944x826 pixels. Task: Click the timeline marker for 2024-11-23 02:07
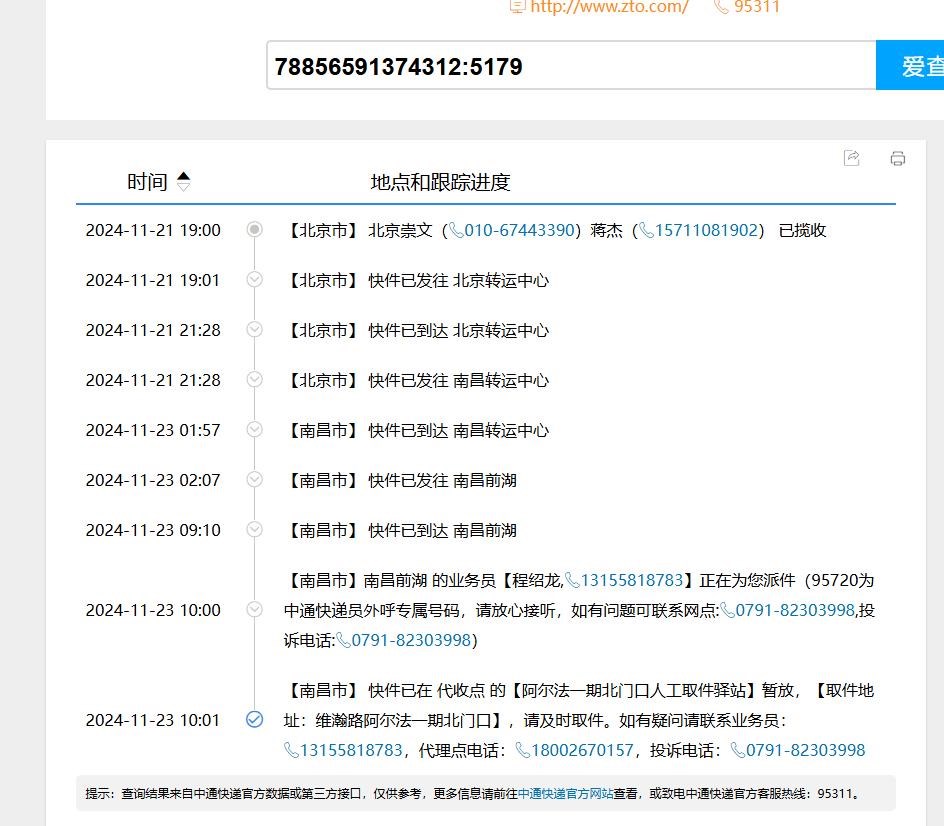(x=255, y=479)
